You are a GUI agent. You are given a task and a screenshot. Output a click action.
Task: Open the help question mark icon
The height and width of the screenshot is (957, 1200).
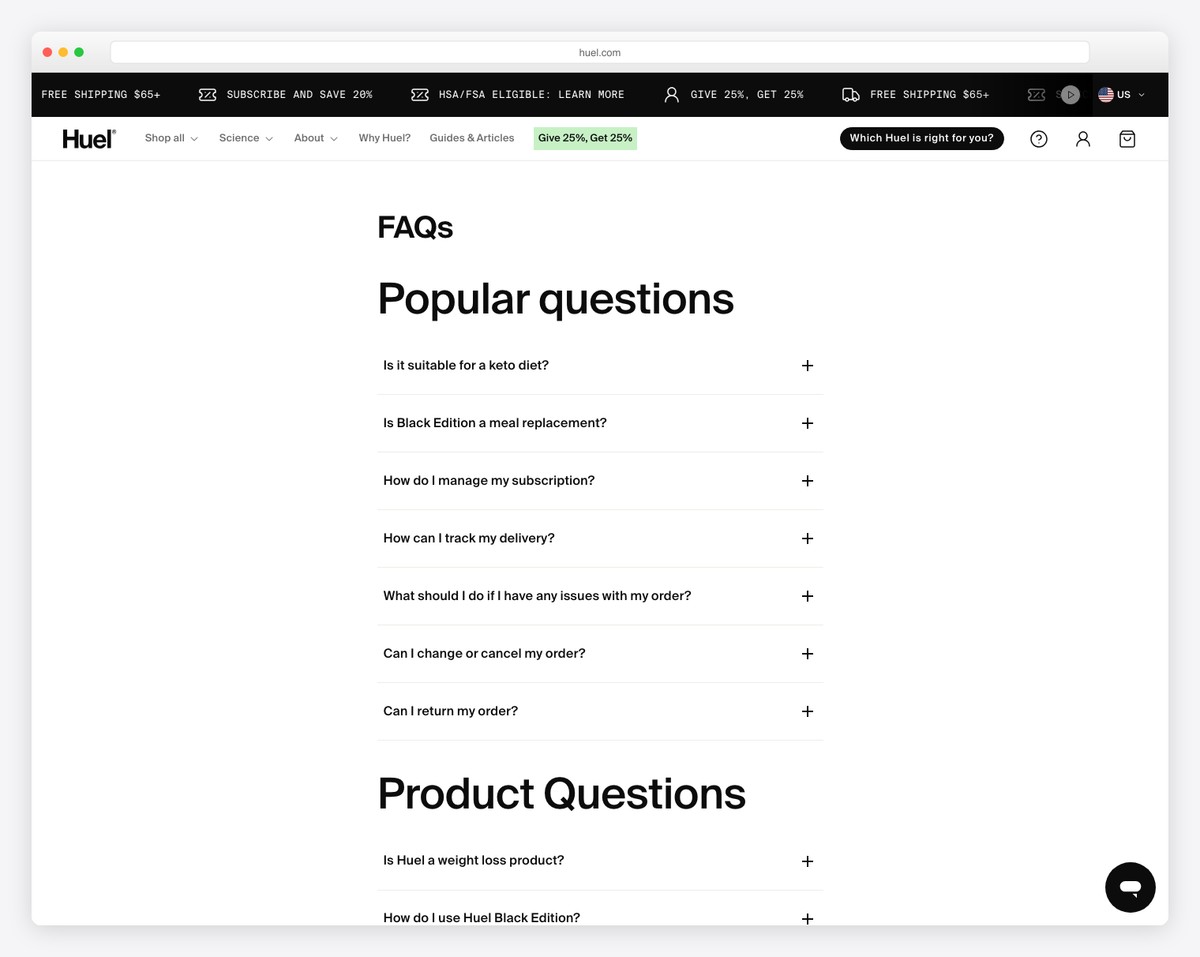tap(1038, 139)
